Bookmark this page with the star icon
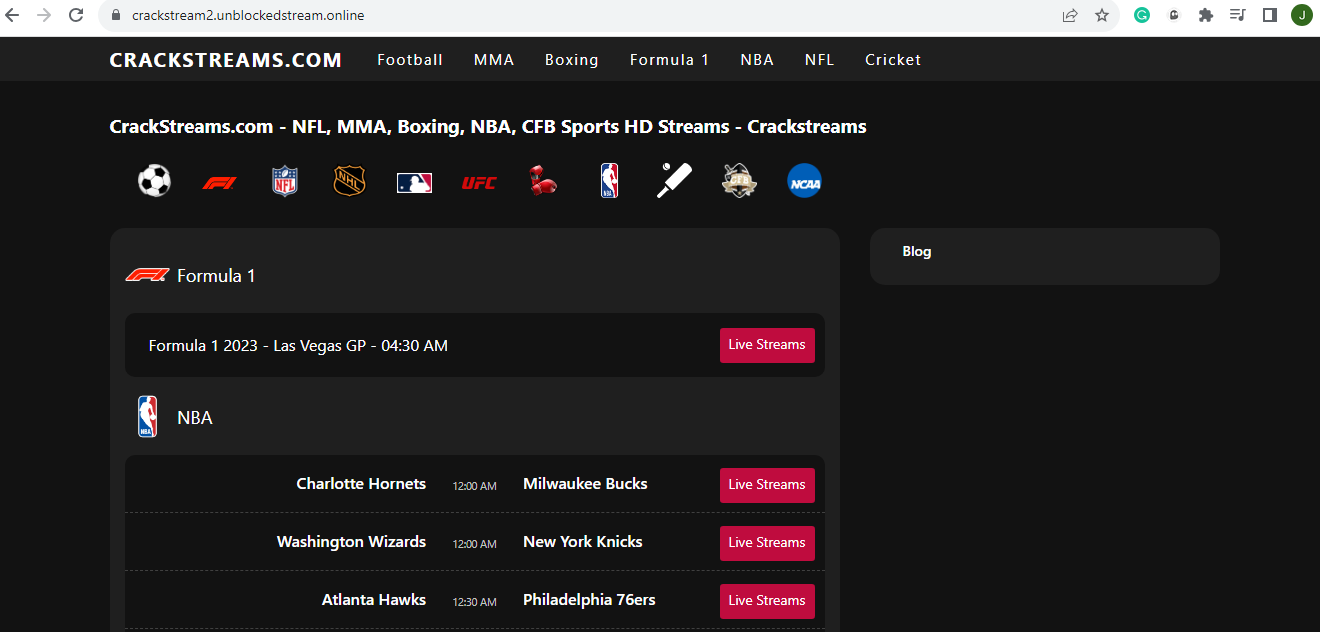This screenshot has height=632, width=1320. (x=1102, y=15)
